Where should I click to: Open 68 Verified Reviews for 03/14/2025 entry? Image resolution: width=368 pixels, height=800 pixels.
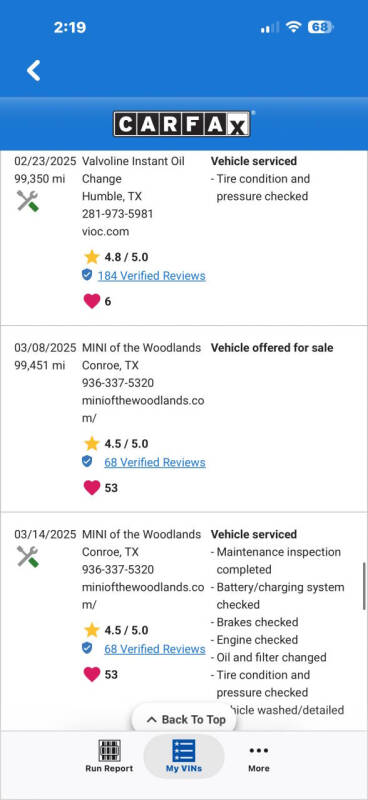[155, 649]
